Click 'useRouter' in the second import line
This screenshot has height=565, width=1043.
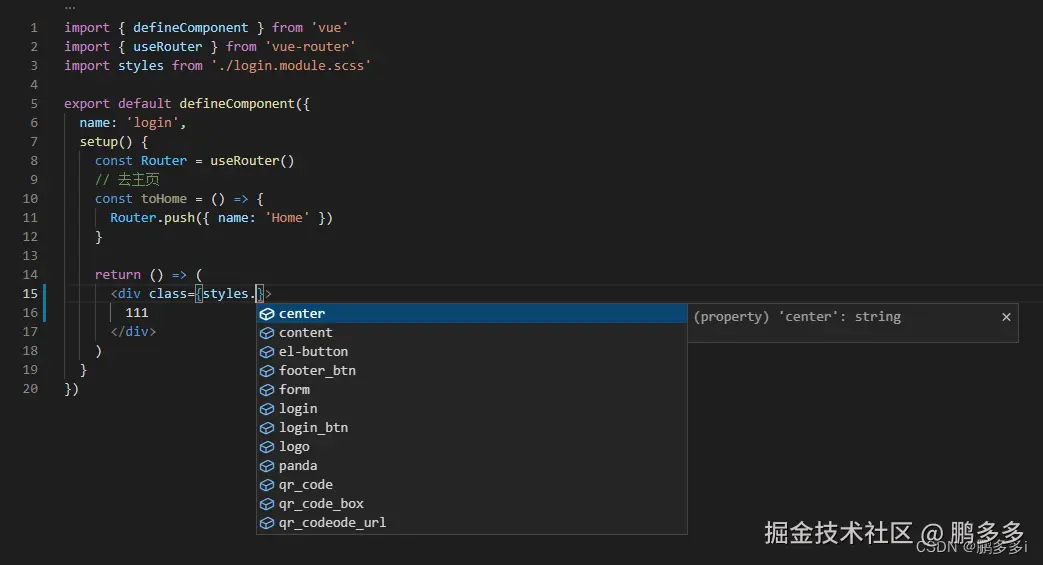pos(168,47)
